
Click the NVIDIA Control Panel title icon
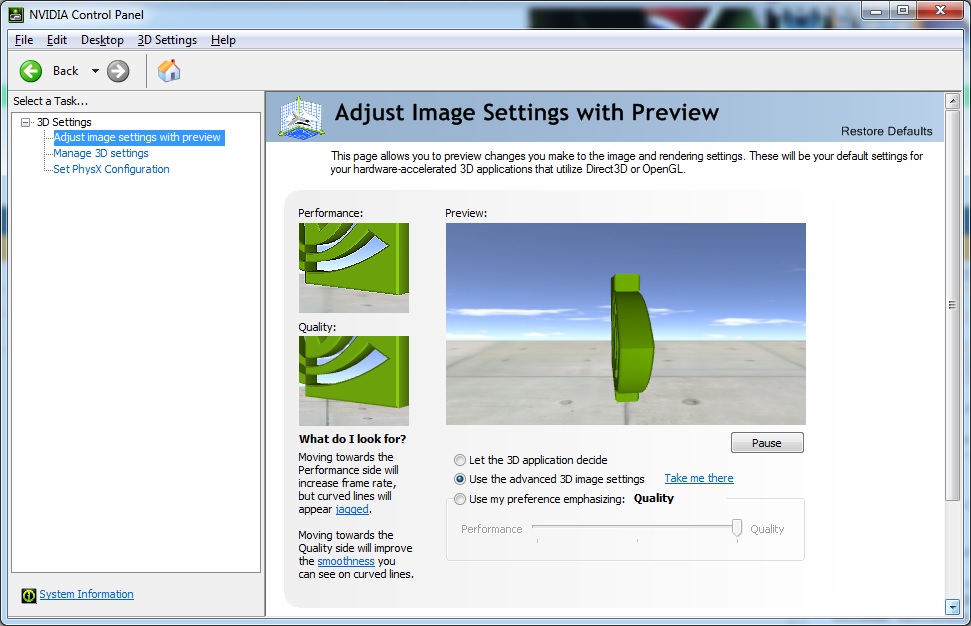(16, 14)
